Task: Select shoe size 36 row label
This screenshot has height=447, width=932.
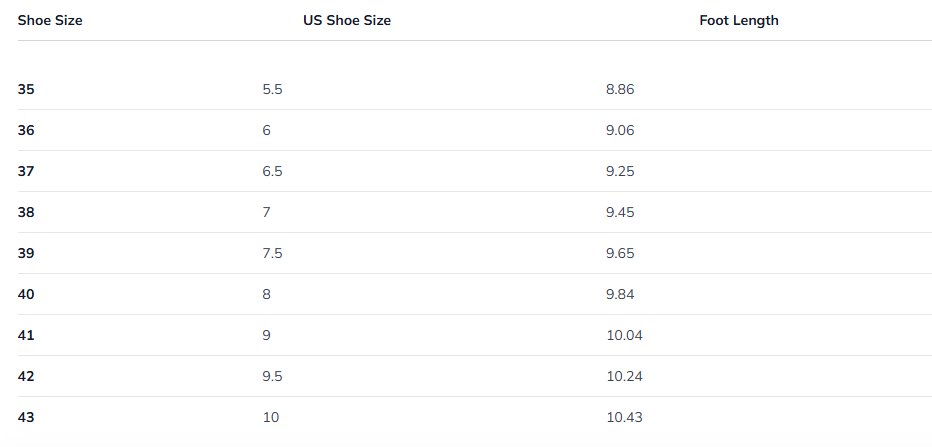Action: 26,130
